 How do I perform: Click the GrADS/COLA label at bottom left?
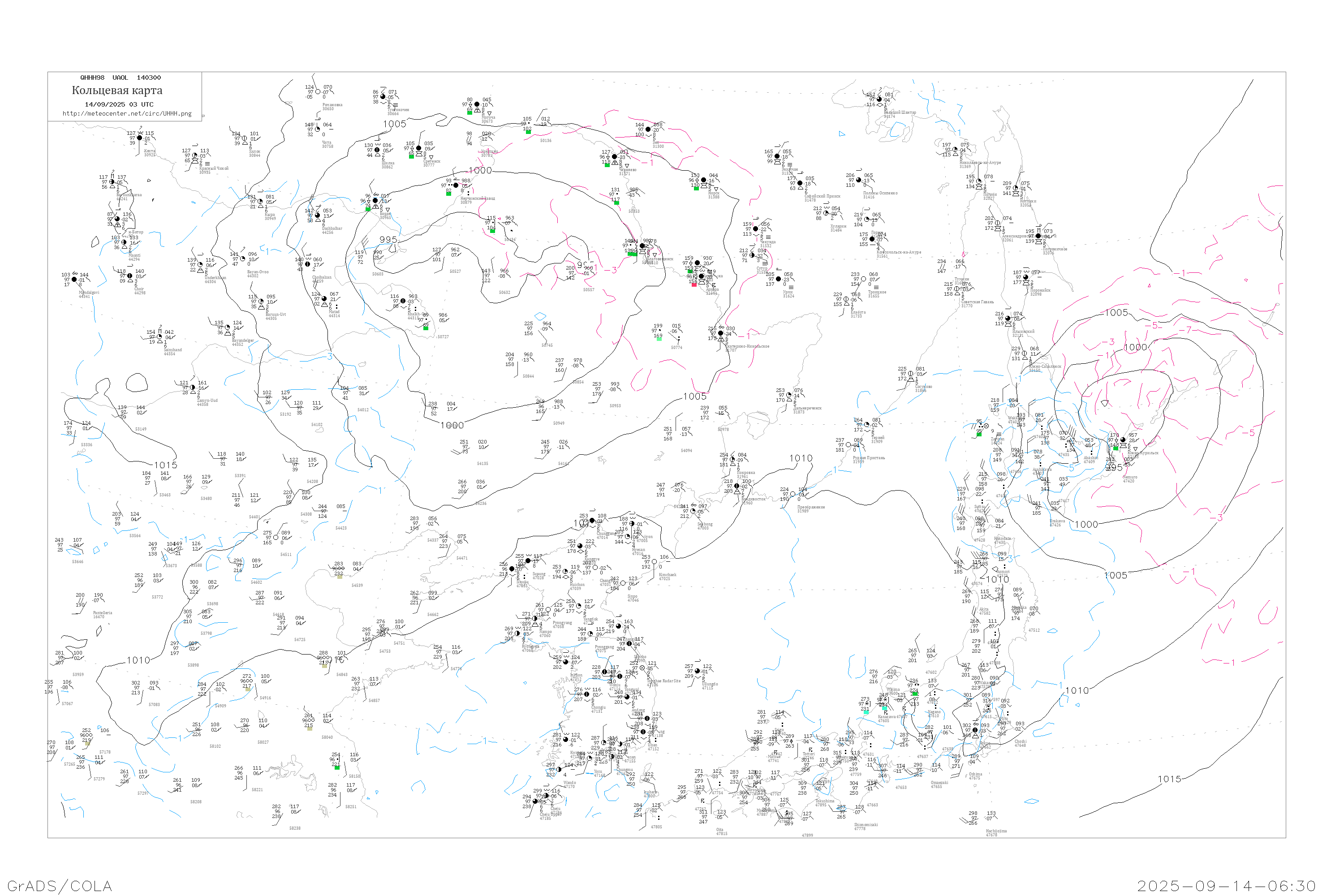pyautogui.click(x=60, y=886)
